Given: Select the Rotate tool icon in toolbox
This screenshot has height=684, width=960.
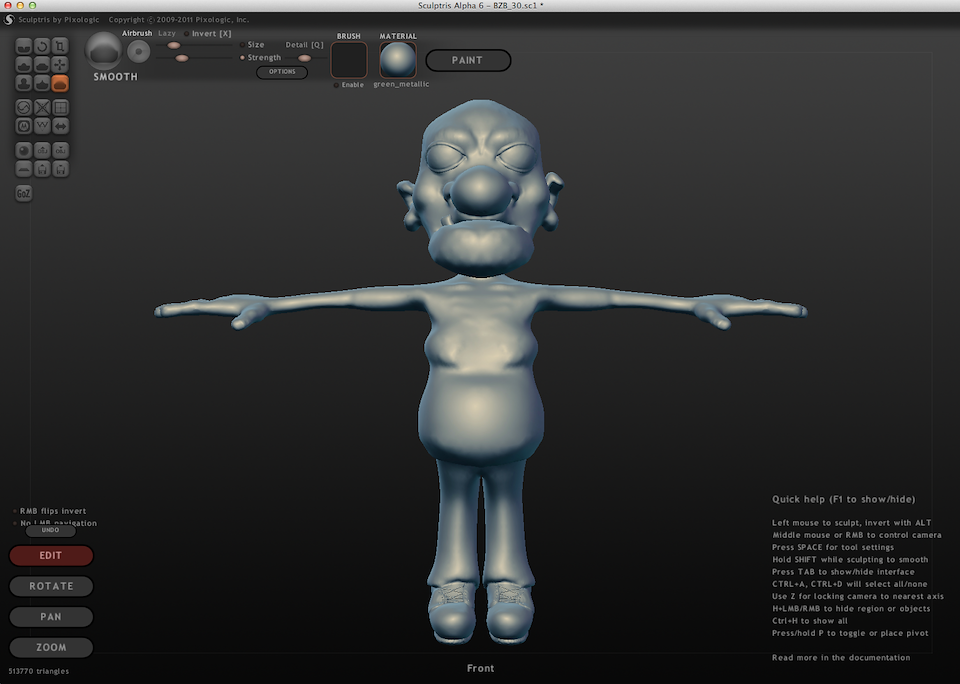Looking at the screenshot, I should [42, 46].
